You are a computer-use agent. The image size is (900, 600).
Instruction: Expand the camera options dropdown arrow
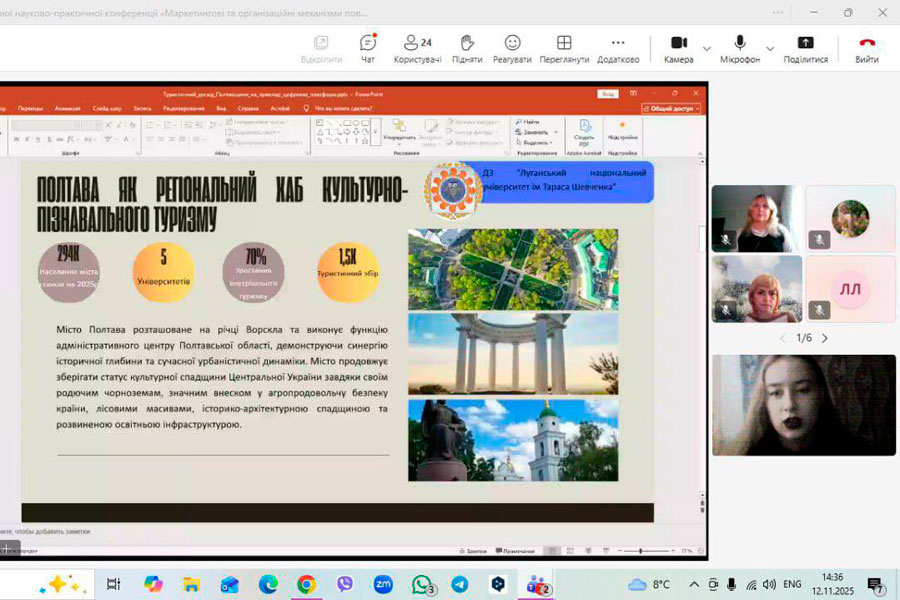(707, 48)
